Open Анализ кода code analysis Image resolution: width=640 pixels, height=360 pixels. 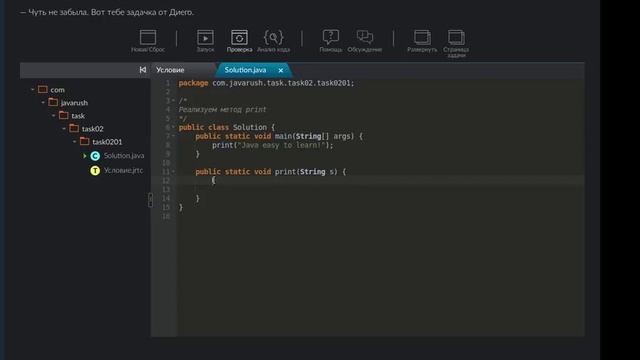click(x=273, y=37)
